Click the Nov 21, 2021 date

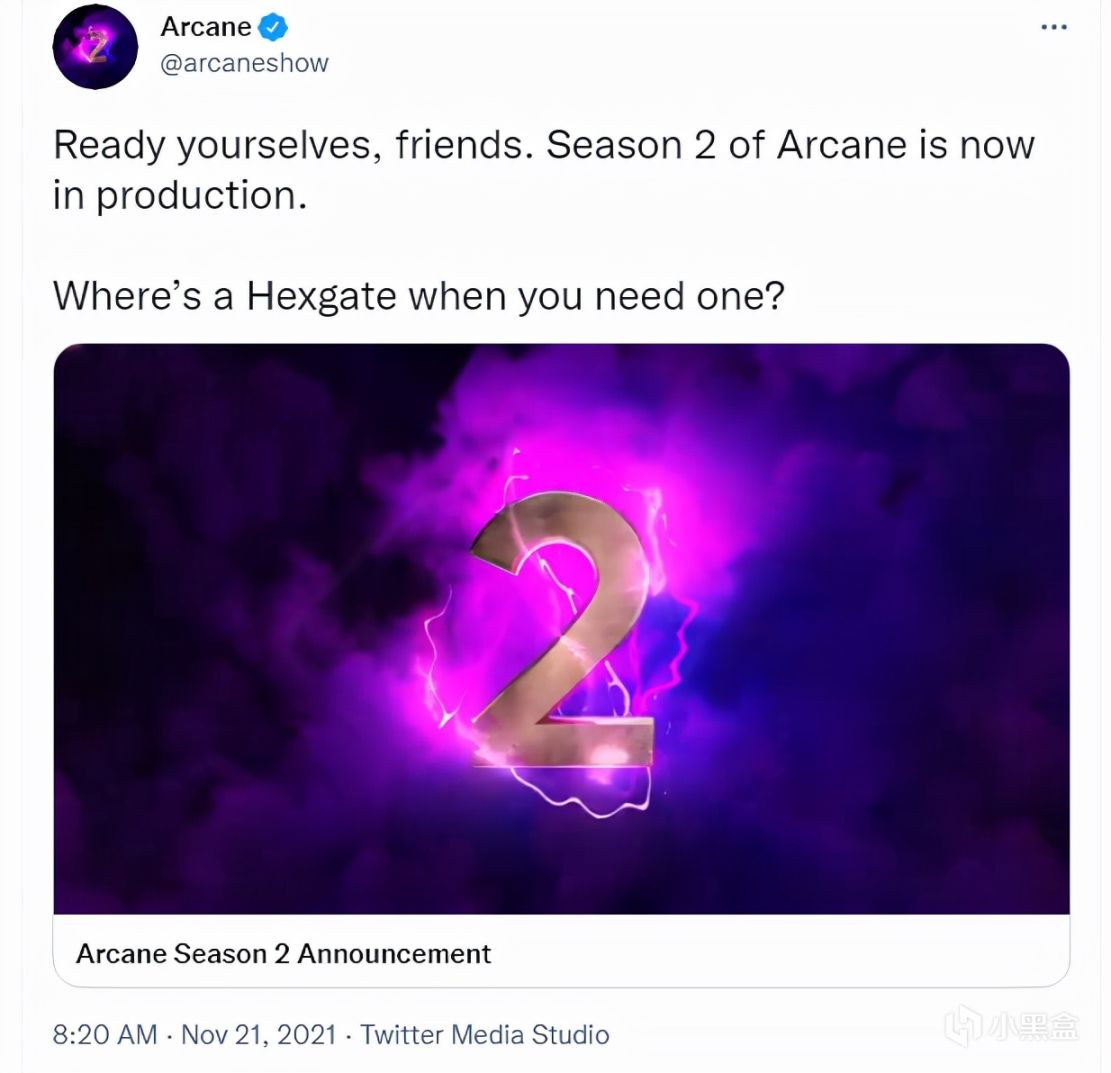[x=259, y=1034]
